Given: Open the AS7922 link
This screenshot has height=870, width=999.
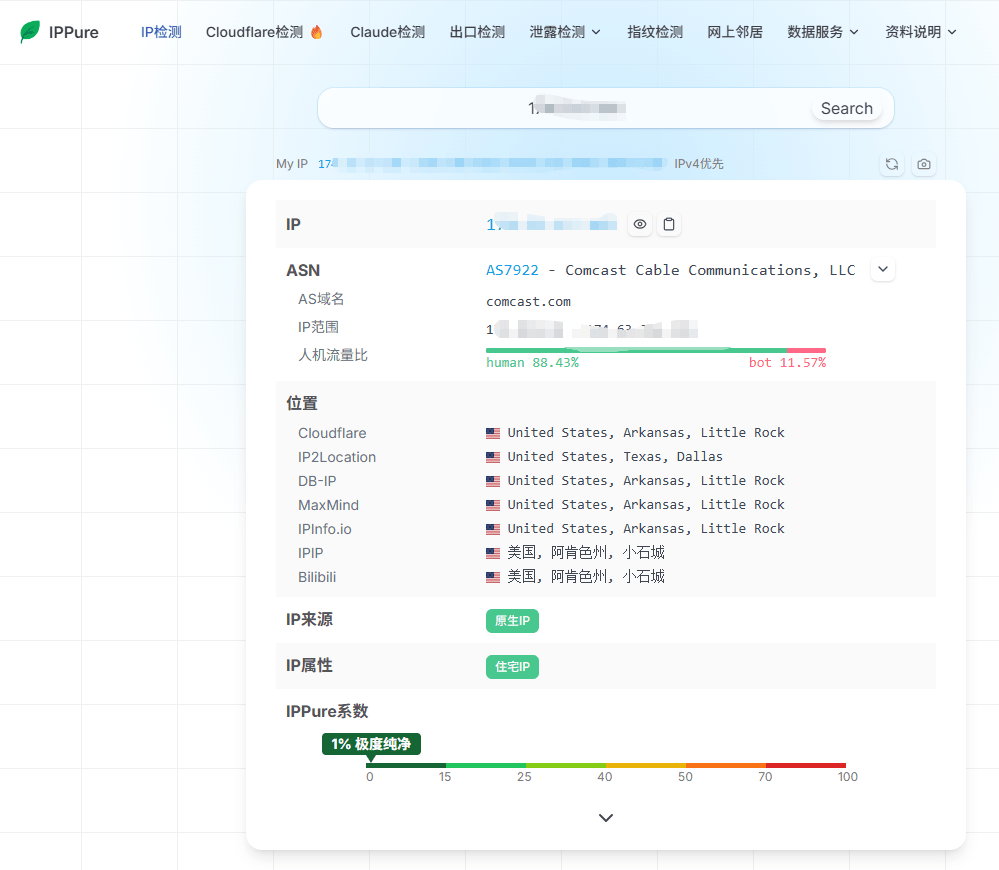Looking at the screenshot, I should coord(512,270).
